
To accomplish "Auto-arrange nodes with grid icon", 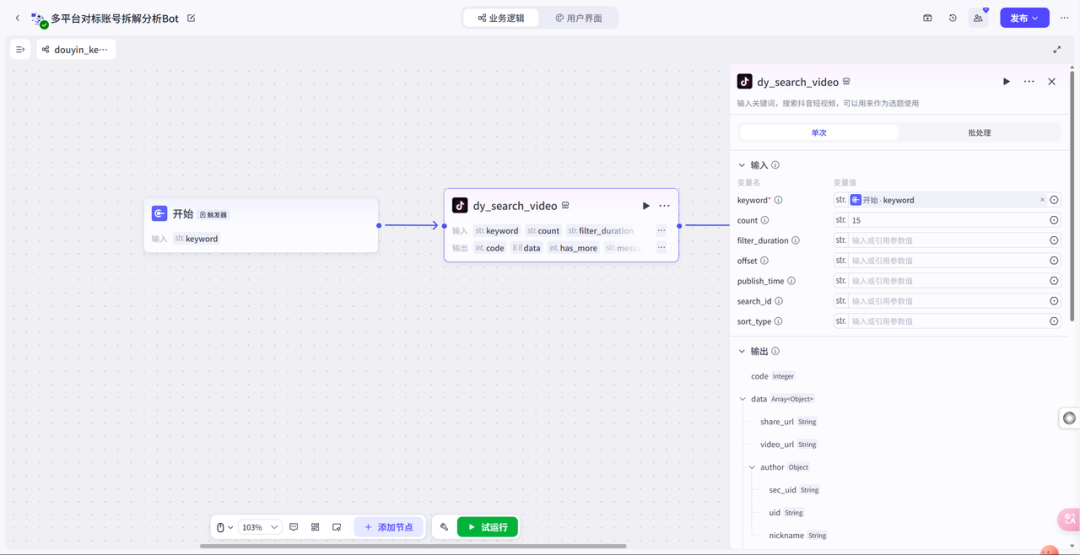I will tap(315, 527).
